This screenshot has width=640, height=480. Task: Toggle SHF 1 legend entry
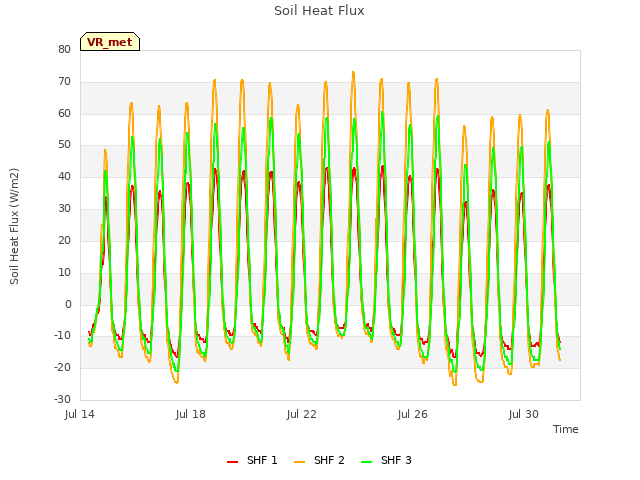(x=252, y=460)
